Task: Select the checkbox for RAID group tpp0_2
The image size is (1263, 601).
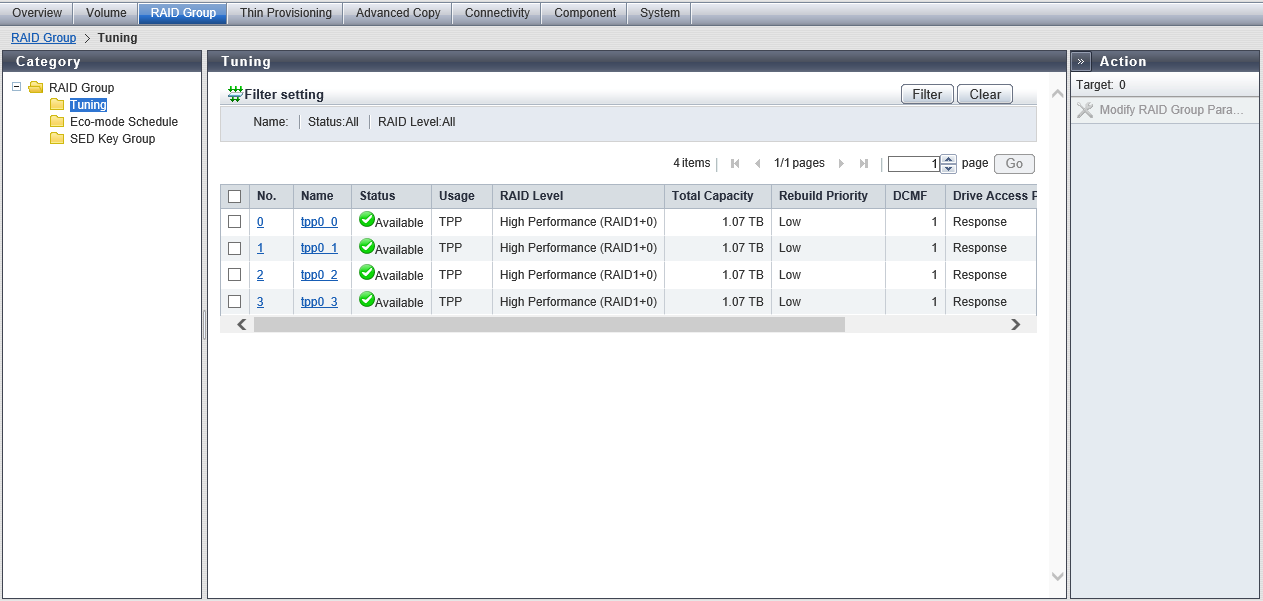Action: [235, 275]
